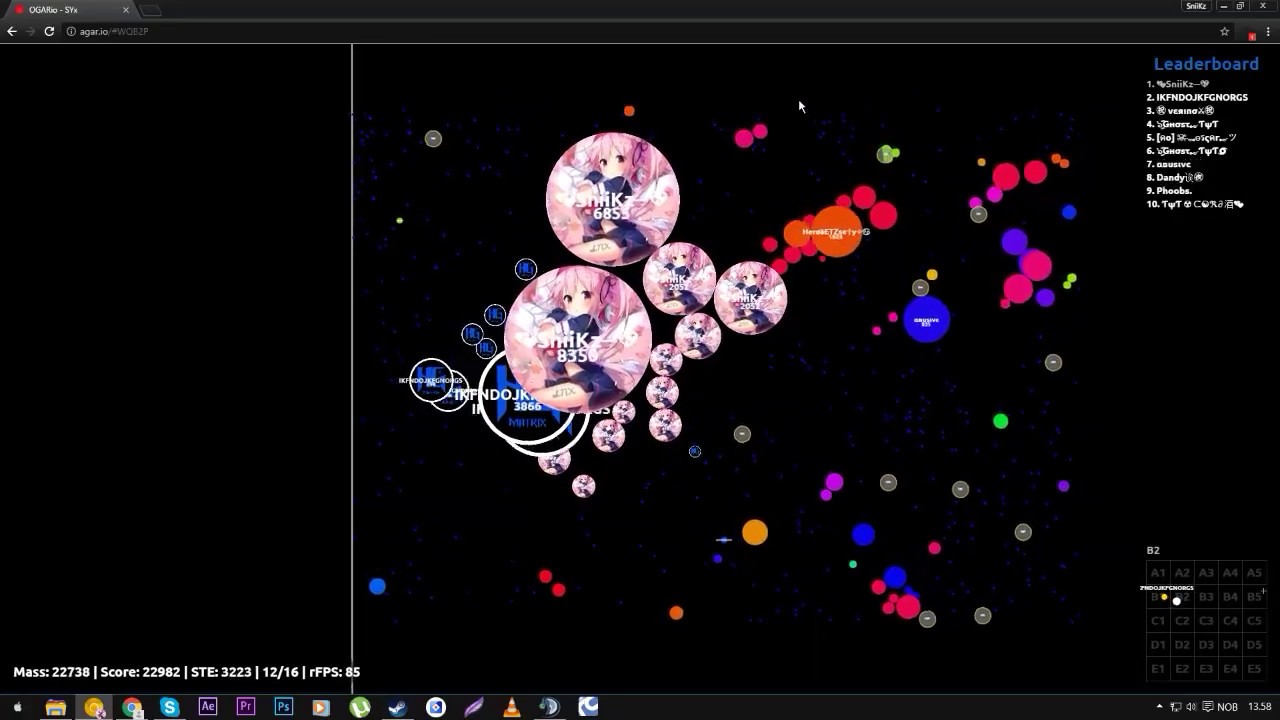Click the minimap sector E5
1280x720 pixels.
(1254, 669)
